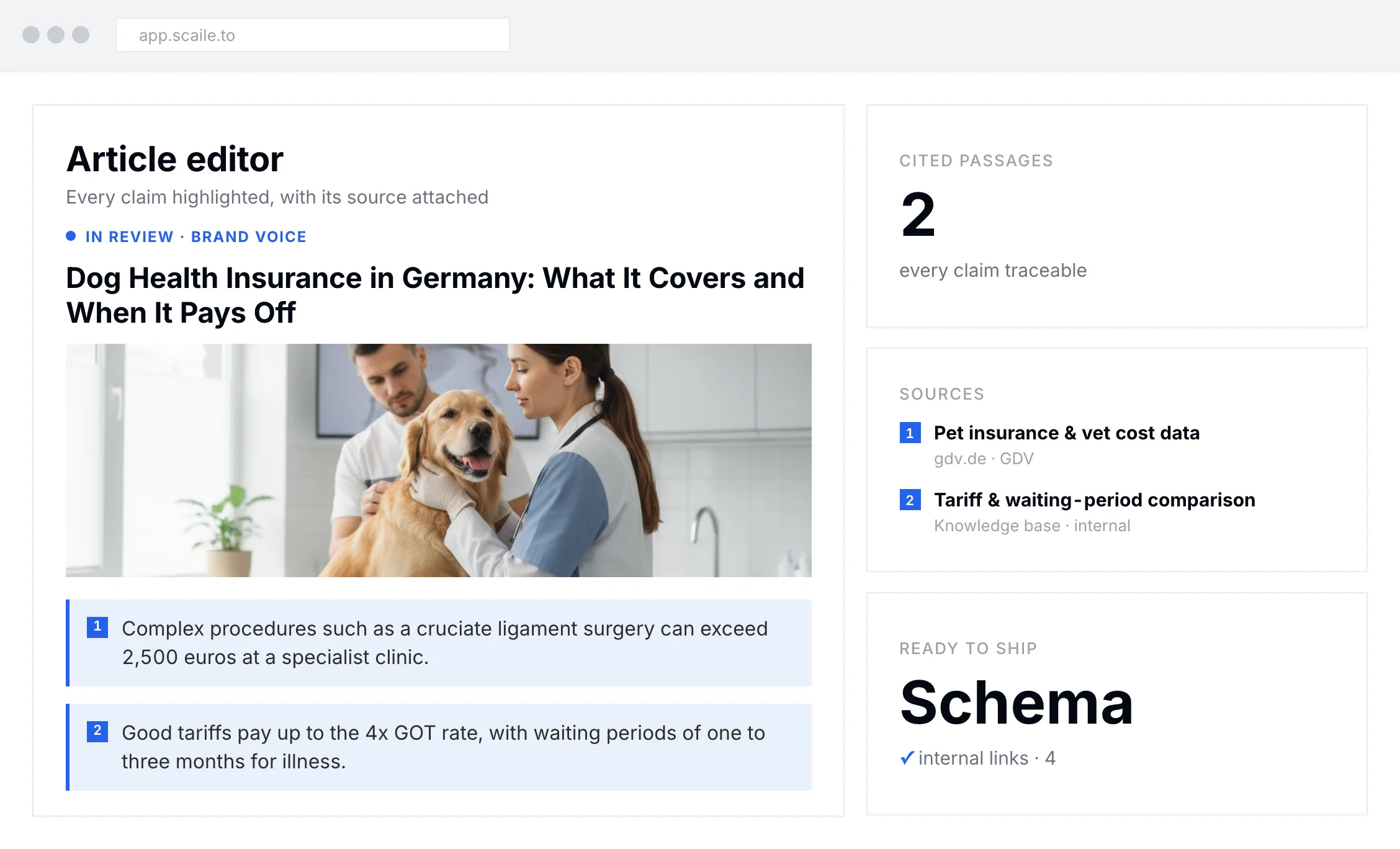Select the BRAND VOICE label
The width and height of the screenshot is (1400, 849).
[x=249, y=236]
